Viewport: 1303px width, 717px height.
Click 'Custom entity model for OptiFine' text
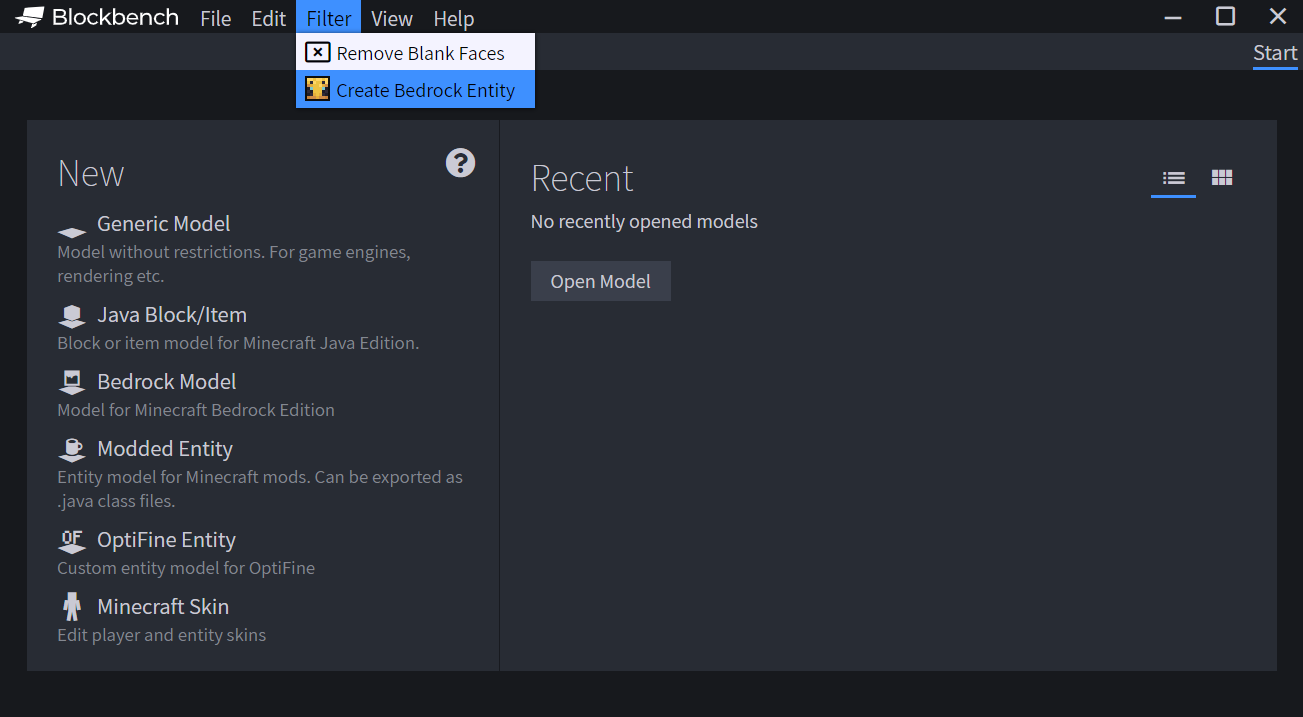pyautogui.click(x=186, y=568)
